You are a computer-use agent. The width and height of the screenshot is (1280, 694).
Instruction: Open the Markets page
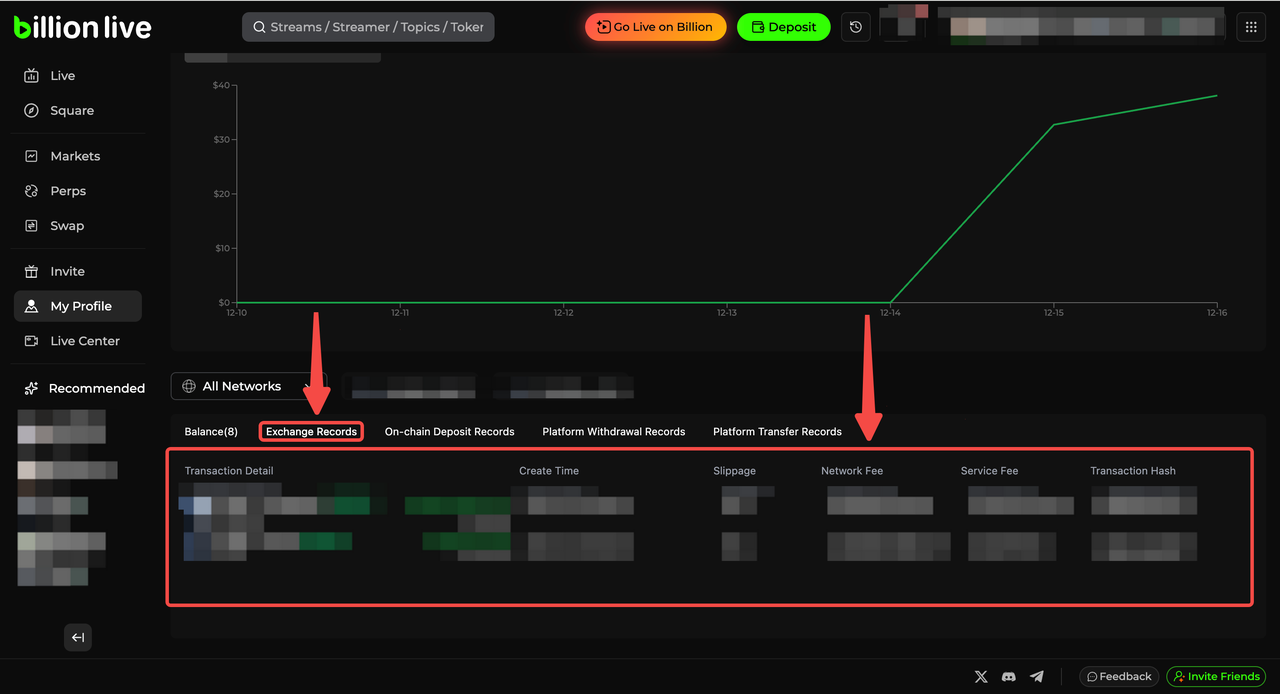[x=75, y=156]
